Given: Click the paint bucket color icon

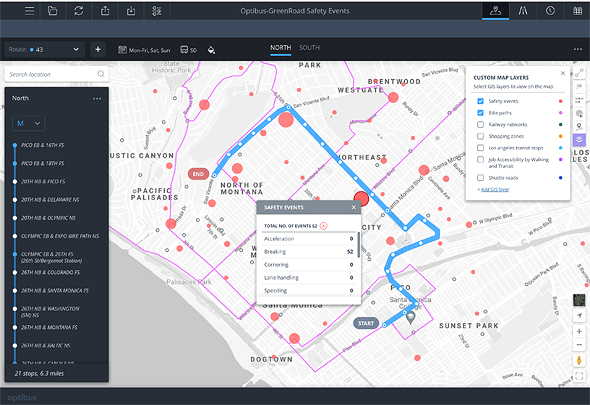Looking at the screenshot, I should [211, 50].
